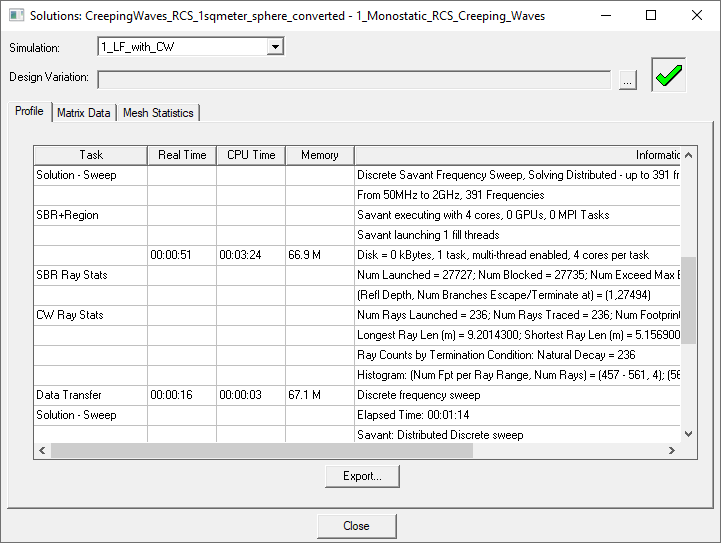
Task: Click the horizontal scrollbar thumb
Action: click(262, 450)
